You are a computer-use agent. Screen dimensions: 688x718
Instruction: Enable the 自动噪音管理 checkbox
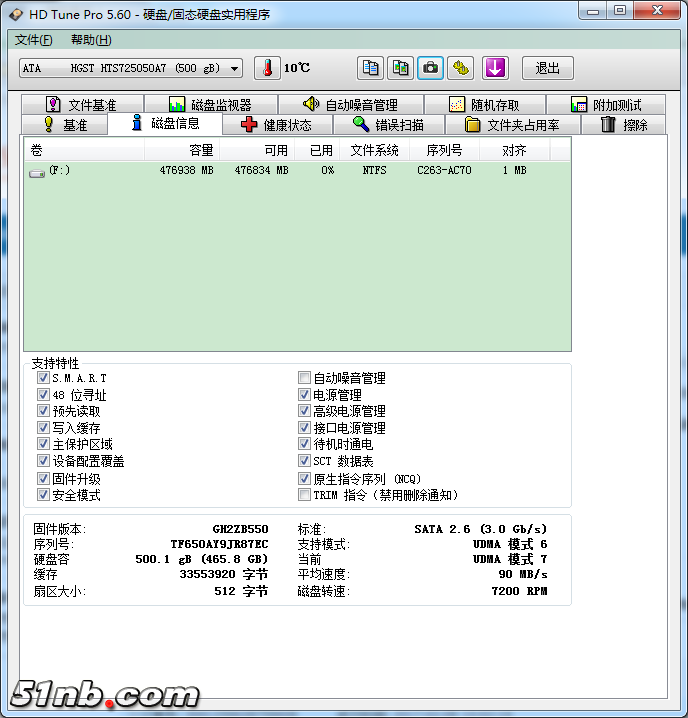304,379
